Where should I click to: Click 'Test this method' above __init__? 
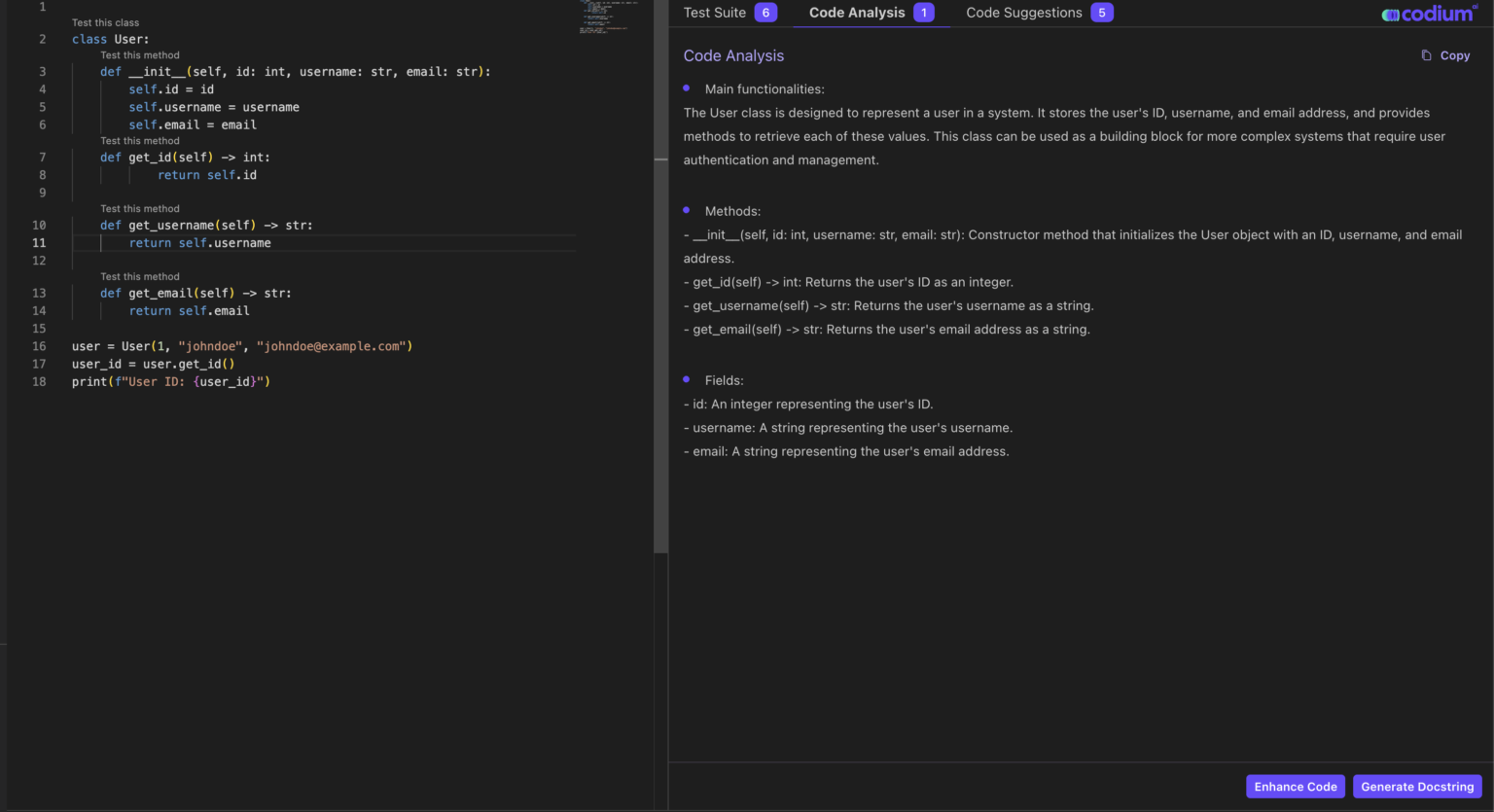(x=140, y=55)
